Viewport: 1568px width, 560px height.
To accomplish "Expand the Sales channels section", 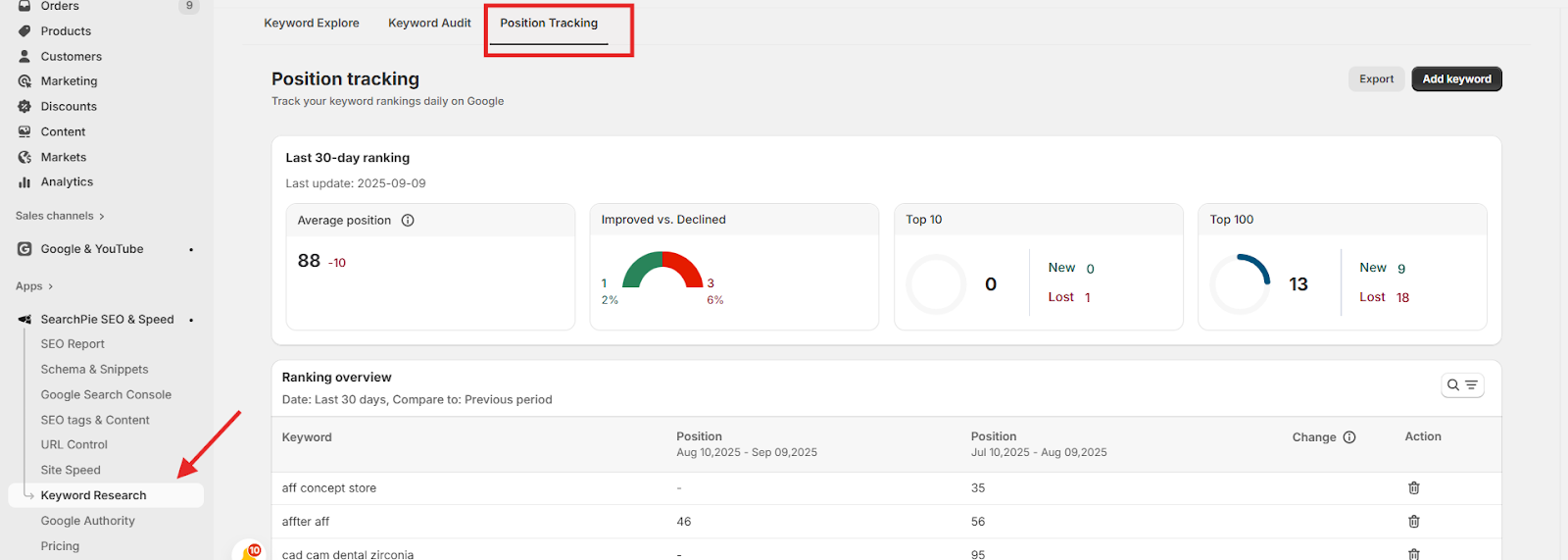I will click(x=60, y=216).
